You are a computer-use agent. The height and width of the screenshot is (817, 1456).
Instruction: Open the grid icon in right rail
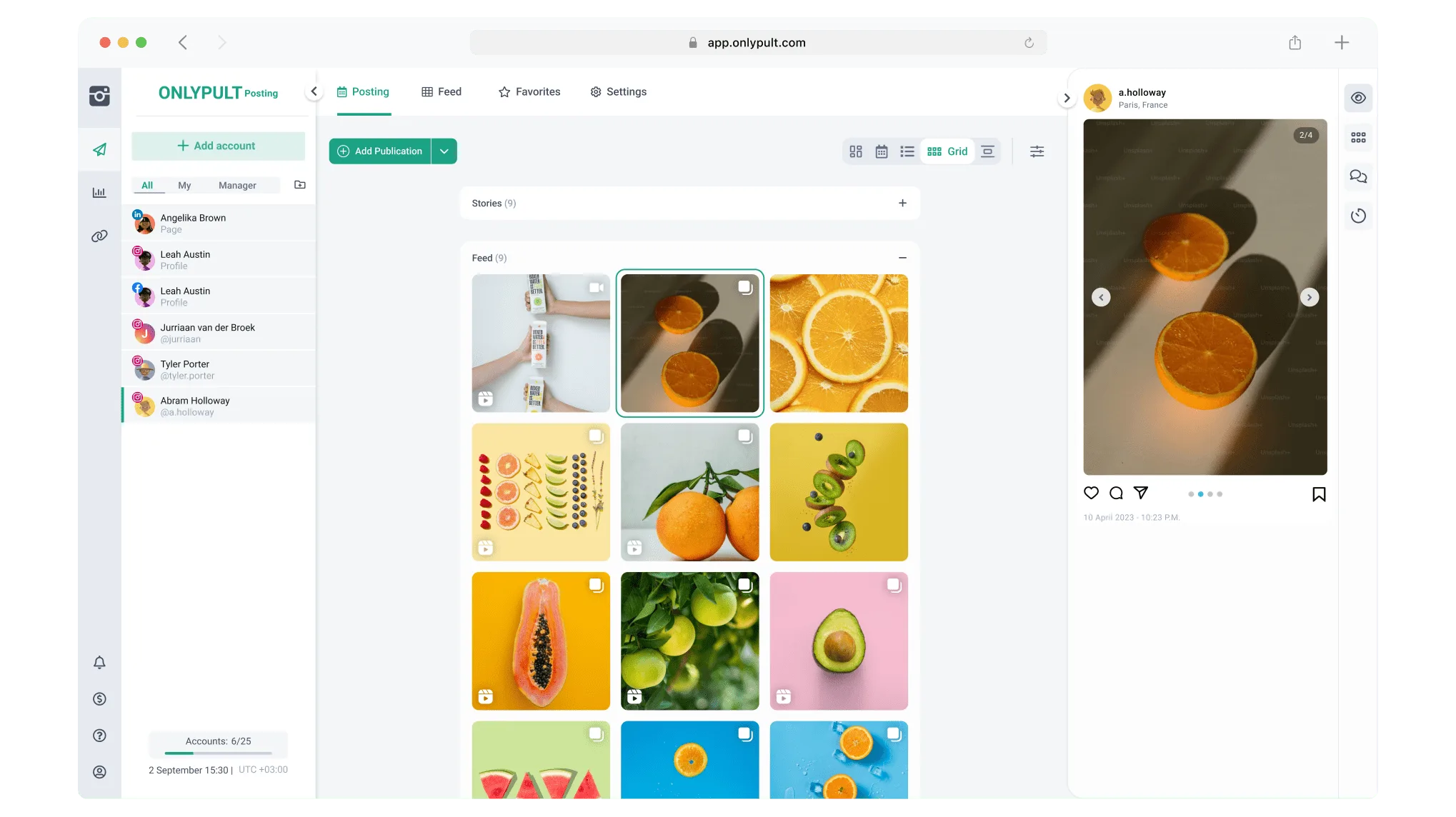pos(1358,137)
